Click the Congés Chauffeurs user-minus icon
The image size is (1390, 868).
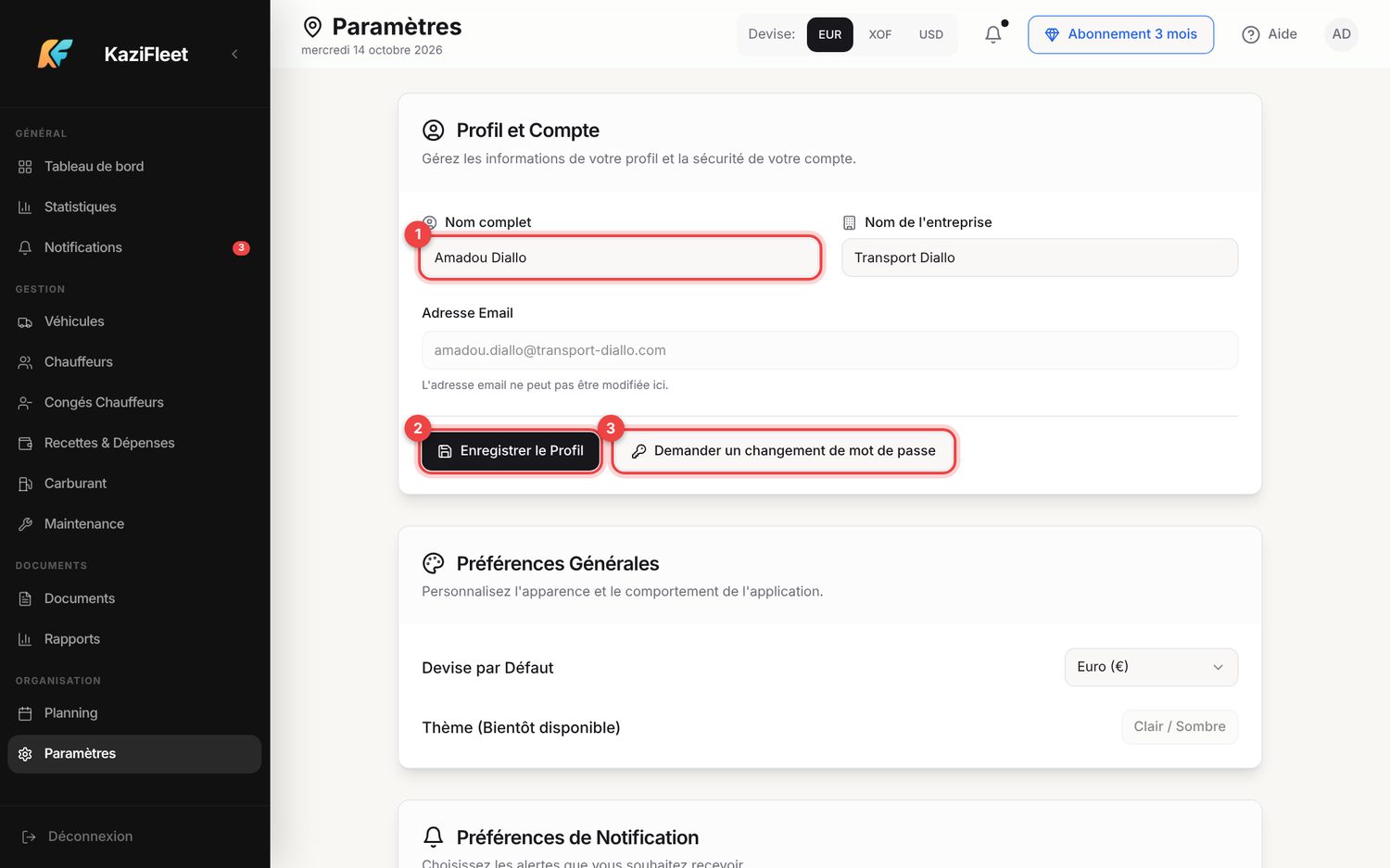pos(25,403)
